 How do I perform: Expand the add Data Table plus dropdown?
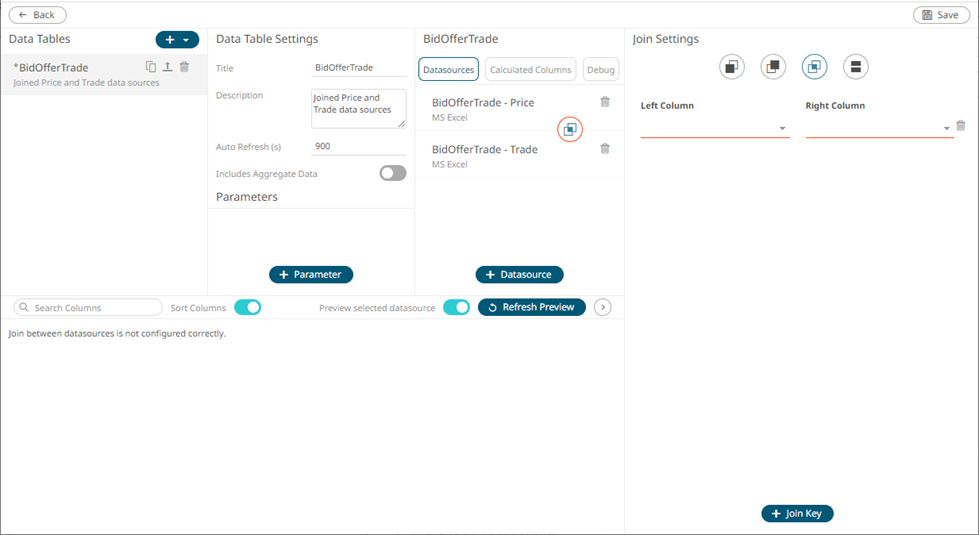pos(177,39)
